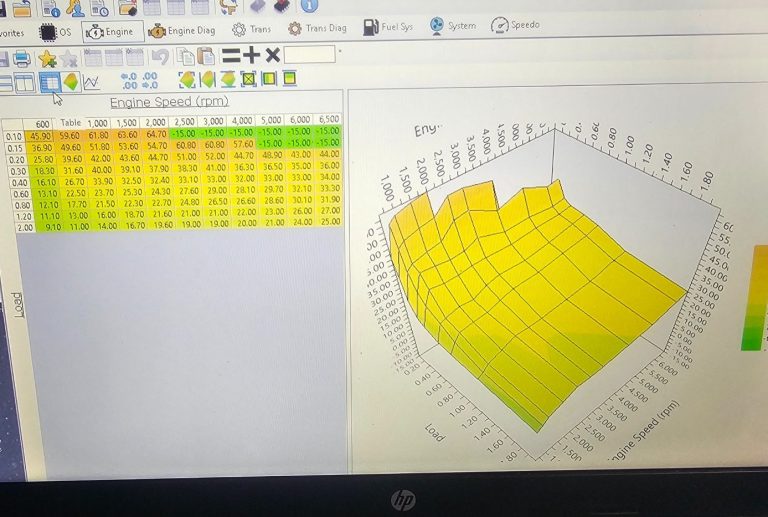Screen dimensions: 768x517
Task: Click the System tab with fan icon
Action: [453, 27]
